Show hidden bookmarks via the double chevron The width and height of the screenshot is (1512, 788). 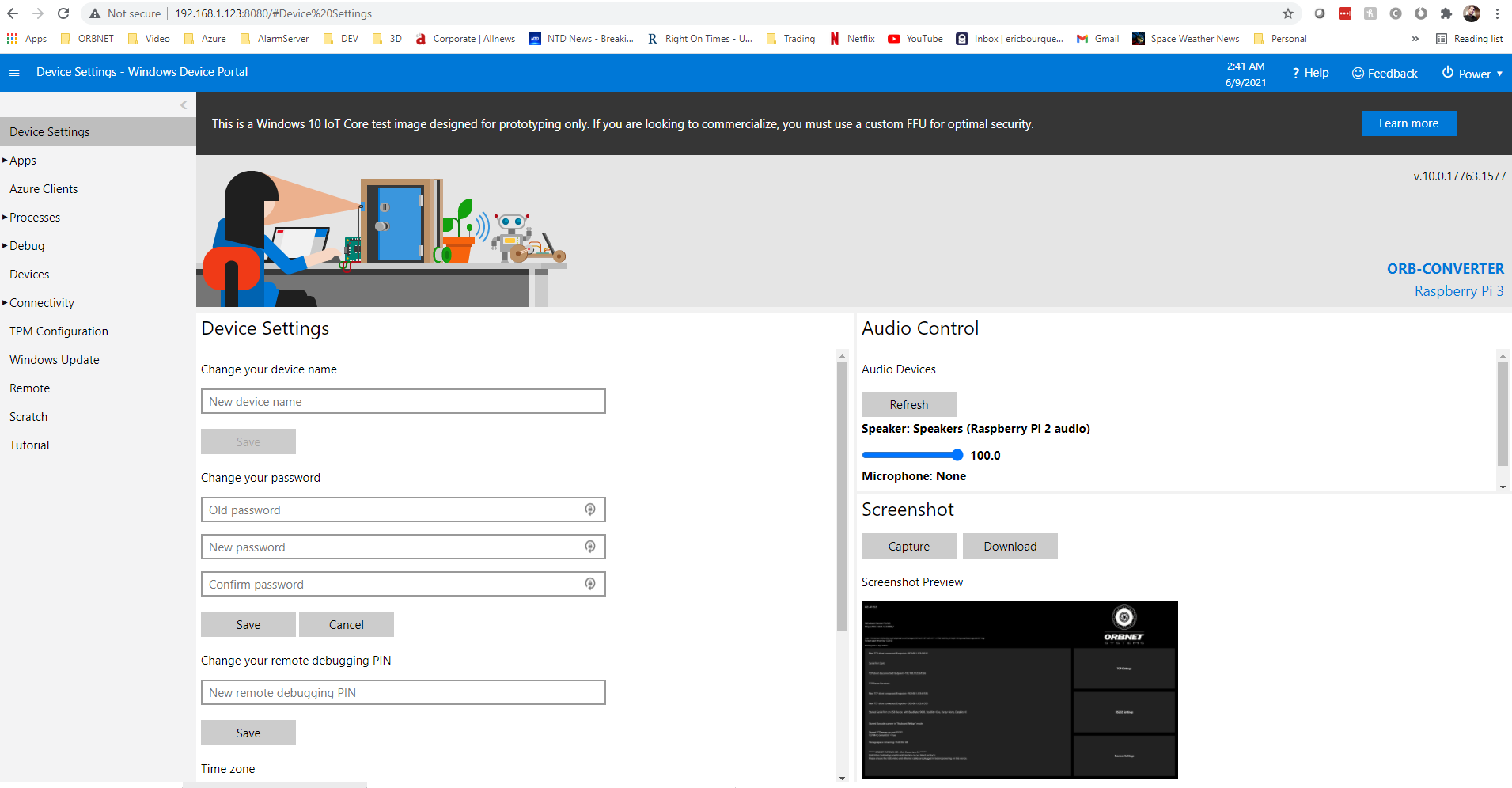tap(1415, 39)
